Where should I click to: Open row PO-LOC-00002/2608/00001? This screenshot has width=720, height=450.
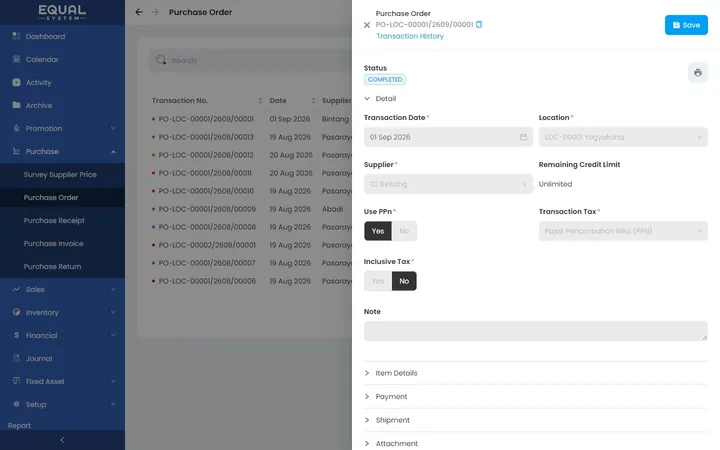pyautogui.click(x=251, y=245)
